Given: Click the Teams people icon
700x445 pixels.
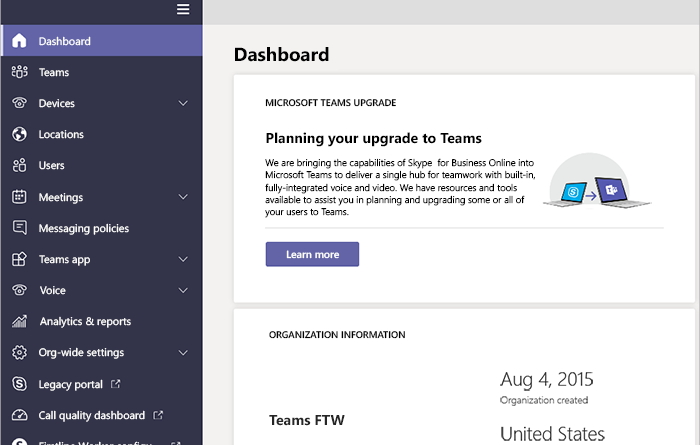Looking at the screenshot, I should point(19,72).
